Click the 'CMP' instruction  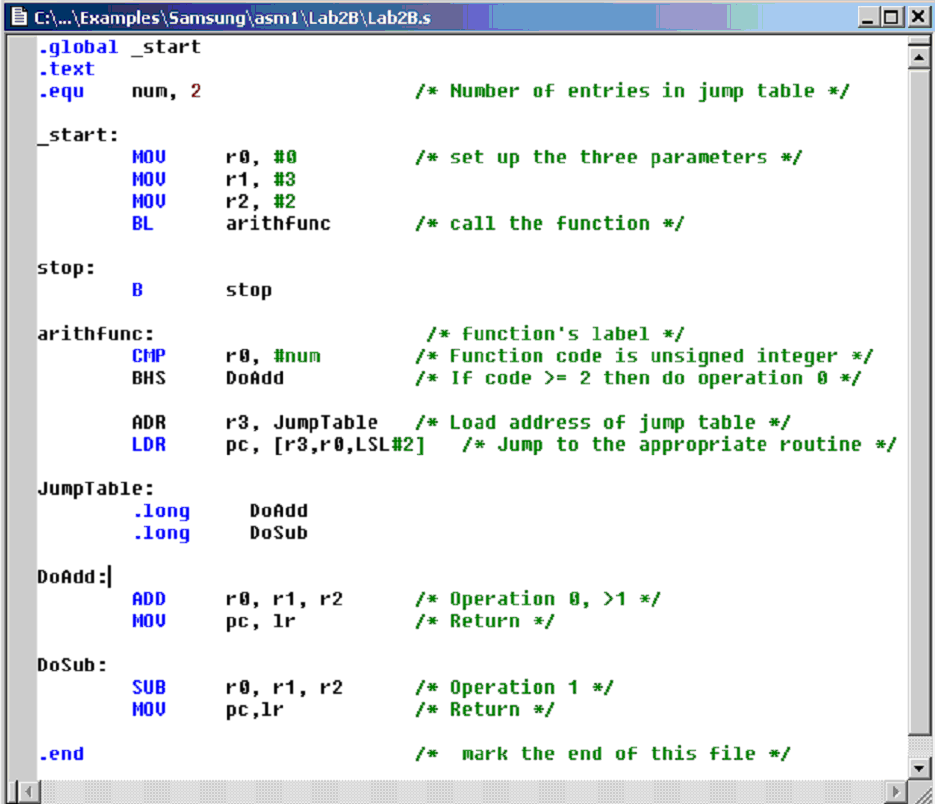coord(148,356)
